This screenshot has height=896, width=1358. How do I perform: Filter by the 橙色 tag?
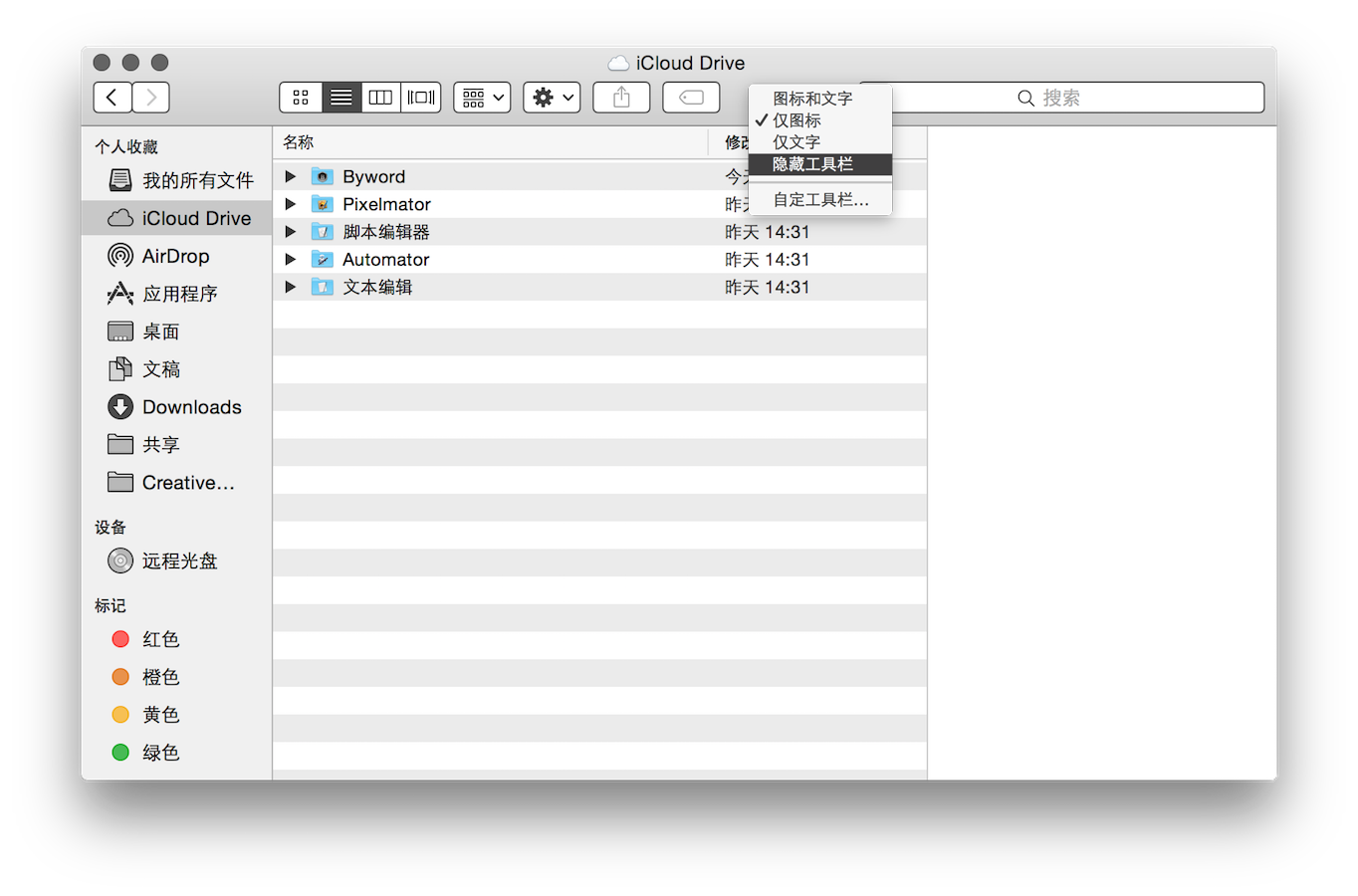(x=177, y=677)
